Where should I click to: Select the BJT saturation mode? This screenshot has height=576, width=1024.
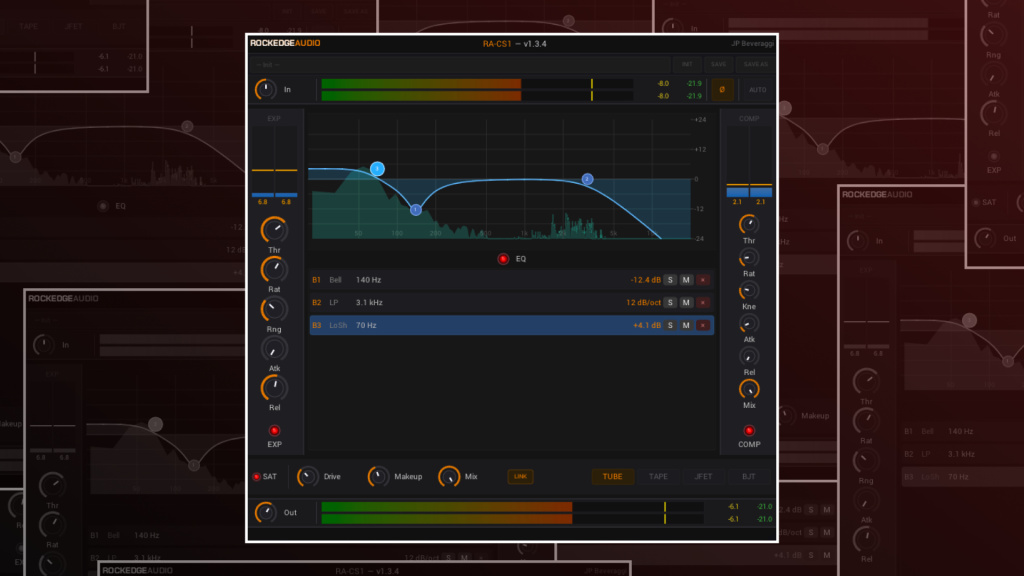(748, 477)
